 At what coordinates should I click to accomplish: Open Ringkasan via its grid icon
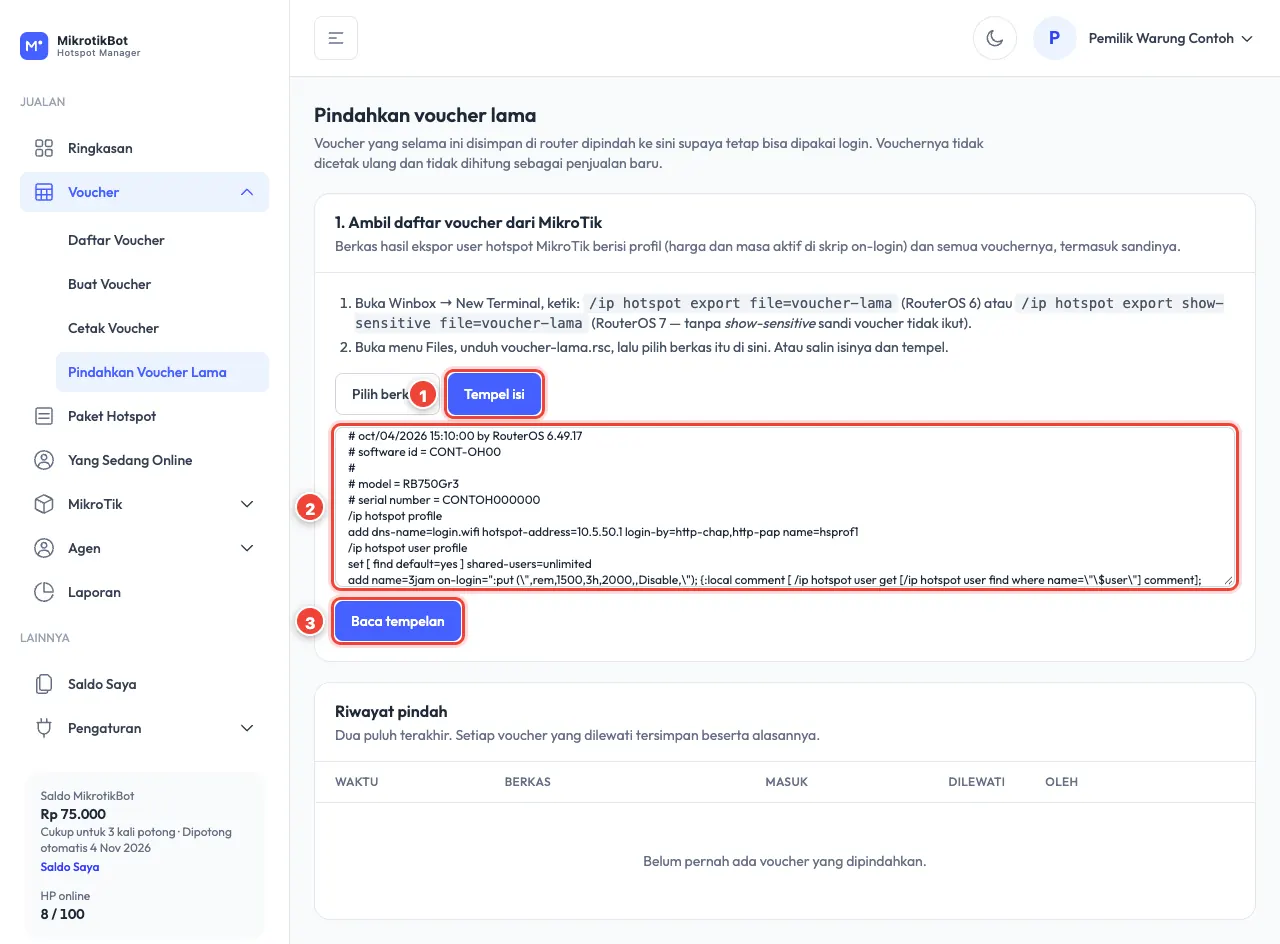point(44,148)
